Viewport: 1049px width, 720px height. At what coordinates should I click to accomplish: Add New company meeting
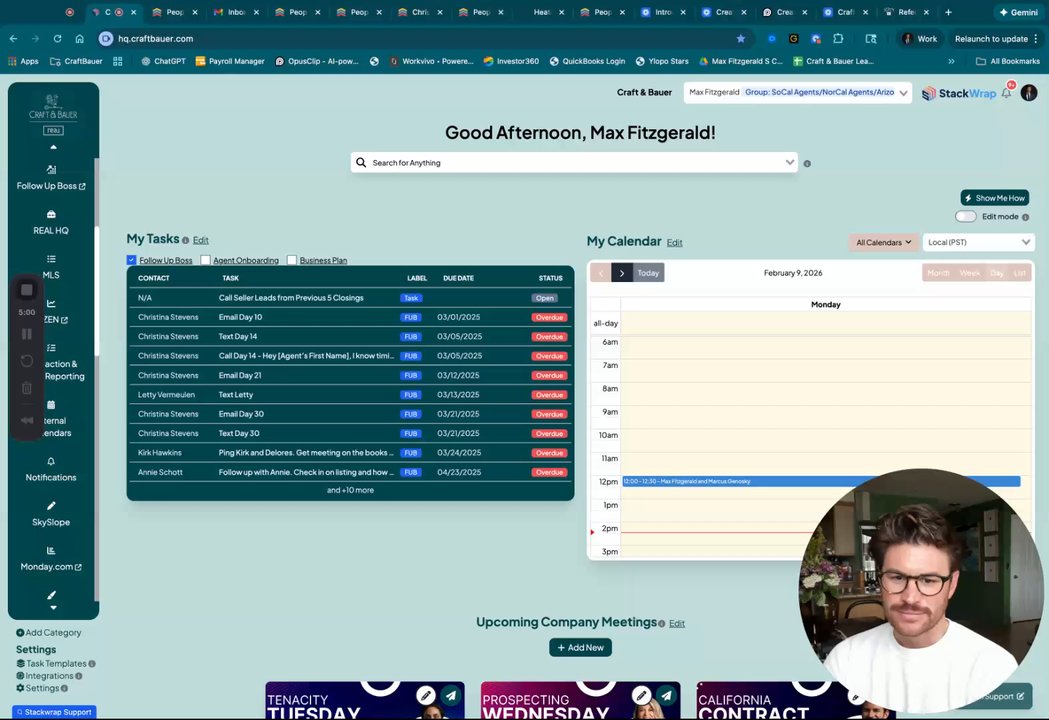coord(581,647)
